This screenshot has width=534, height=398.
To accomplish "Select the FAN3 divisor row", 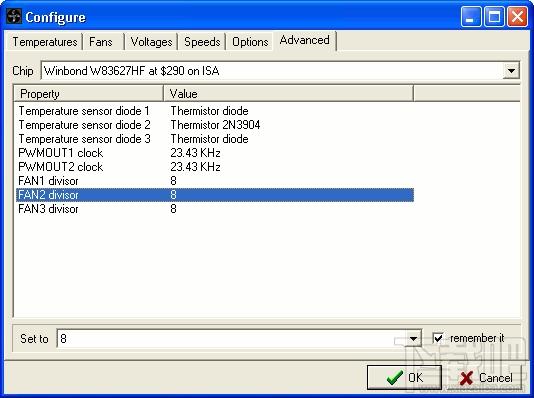I will pos(215,209).
